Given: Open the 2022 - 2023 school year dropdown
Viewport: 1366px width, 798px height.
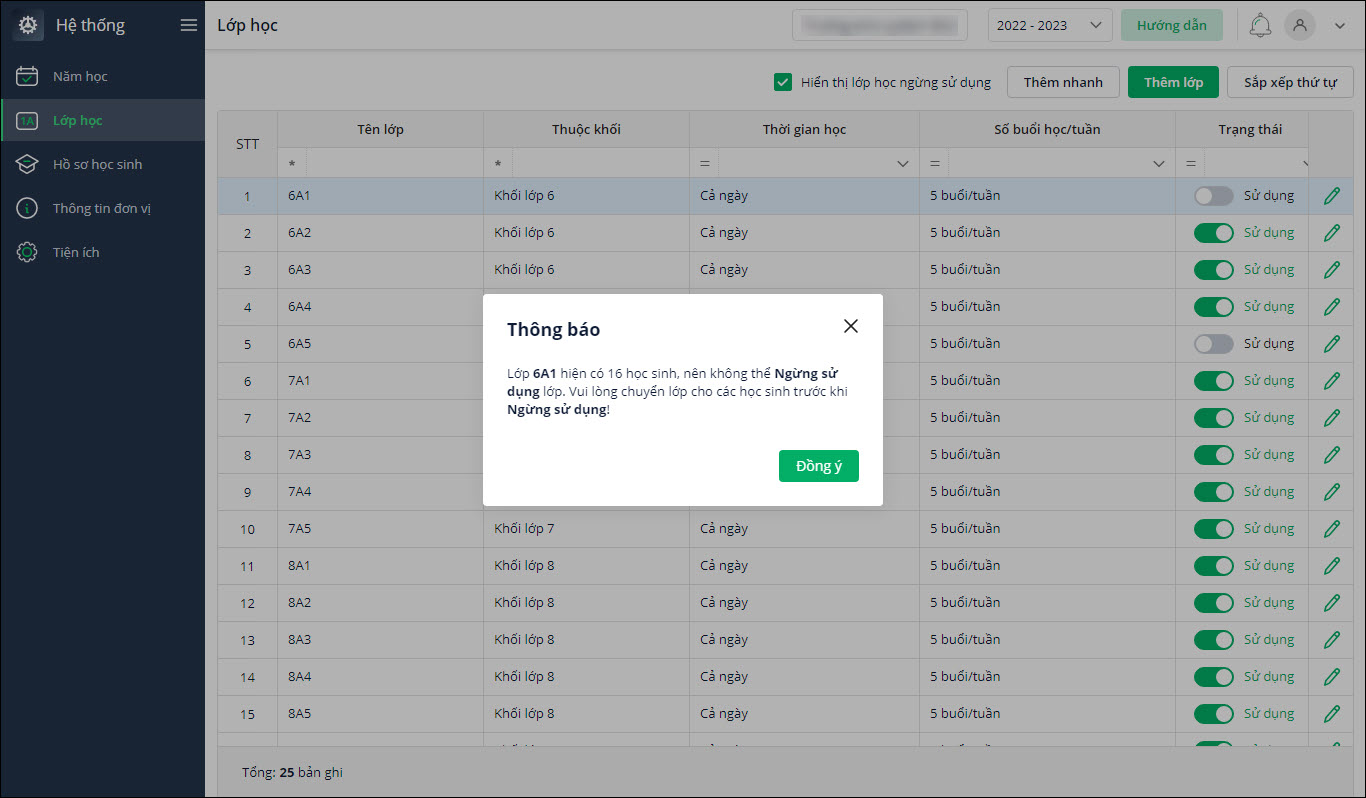Looking at the screenshot, I should pos(1049,26).
